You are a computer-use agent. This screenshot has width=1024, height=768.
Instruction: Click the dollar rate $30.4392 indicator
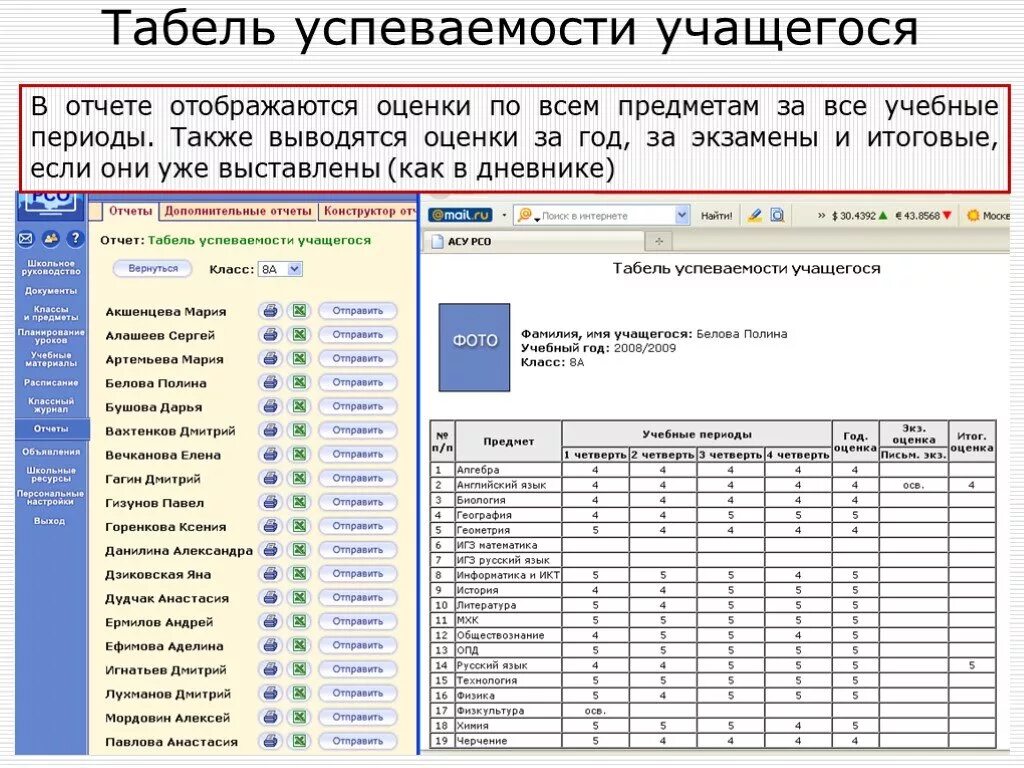coord(859,216)
